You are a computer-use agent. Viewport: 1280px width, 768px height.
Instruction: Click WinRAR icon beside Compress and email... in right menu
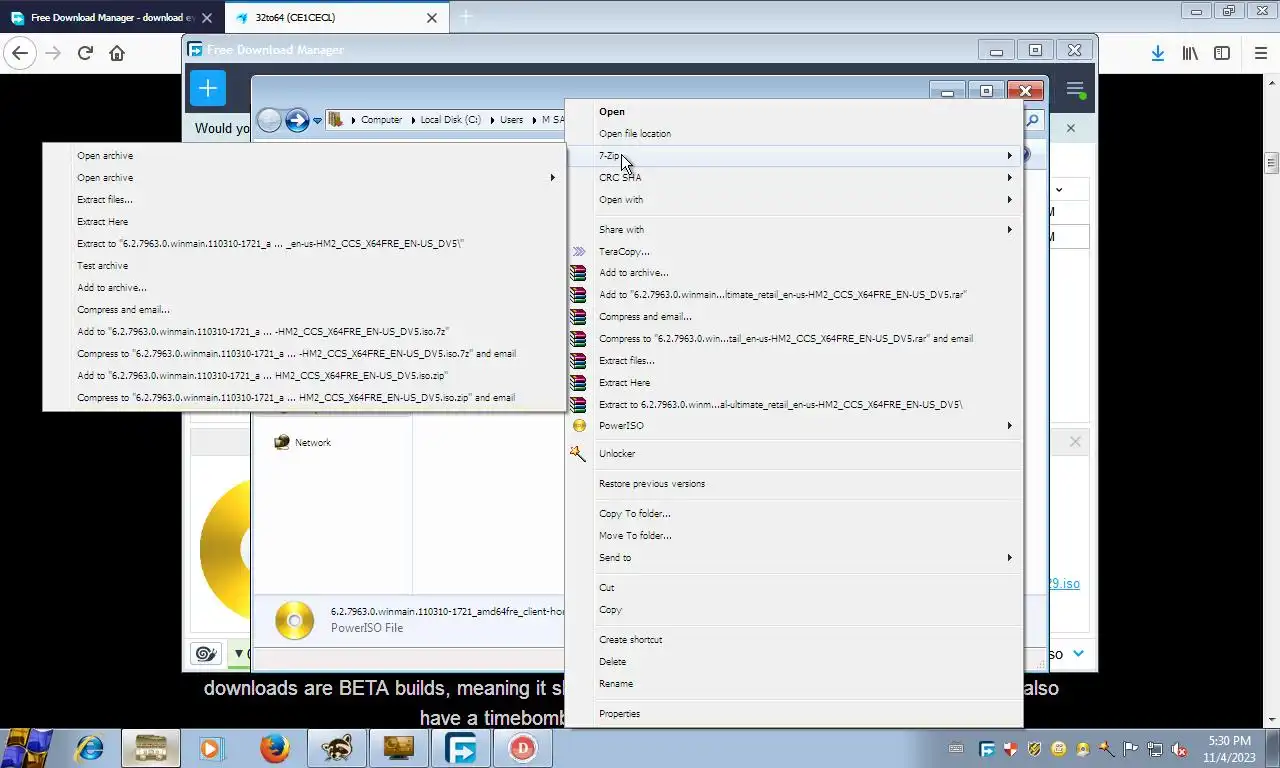tap(578, 316)
